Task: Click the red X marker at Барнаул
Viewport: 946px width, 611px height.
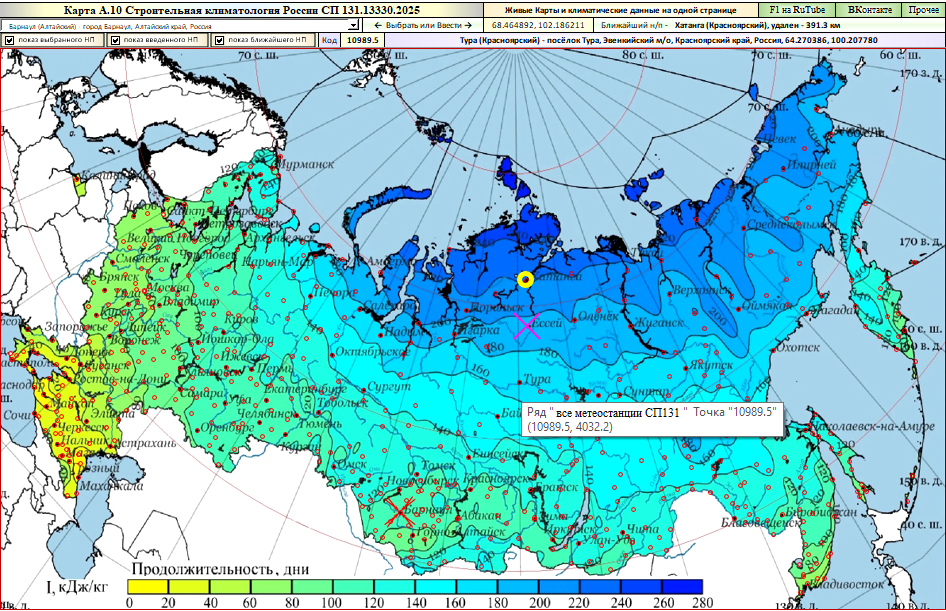Action: pos(401,513)
